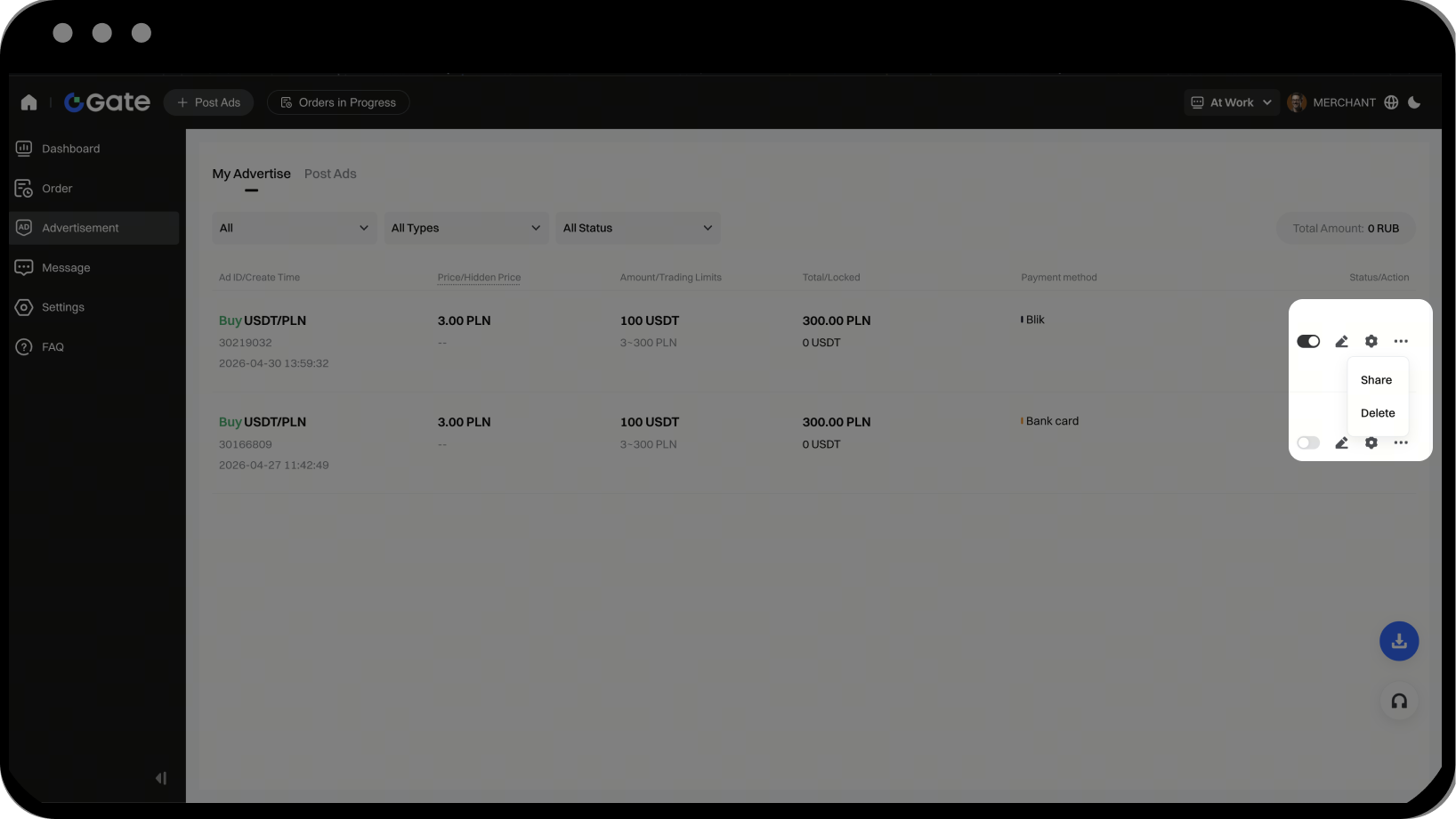Screen dimensions: 1456x819
Task: Click the Orders in Progress button
Action: (x=338, y=102)
